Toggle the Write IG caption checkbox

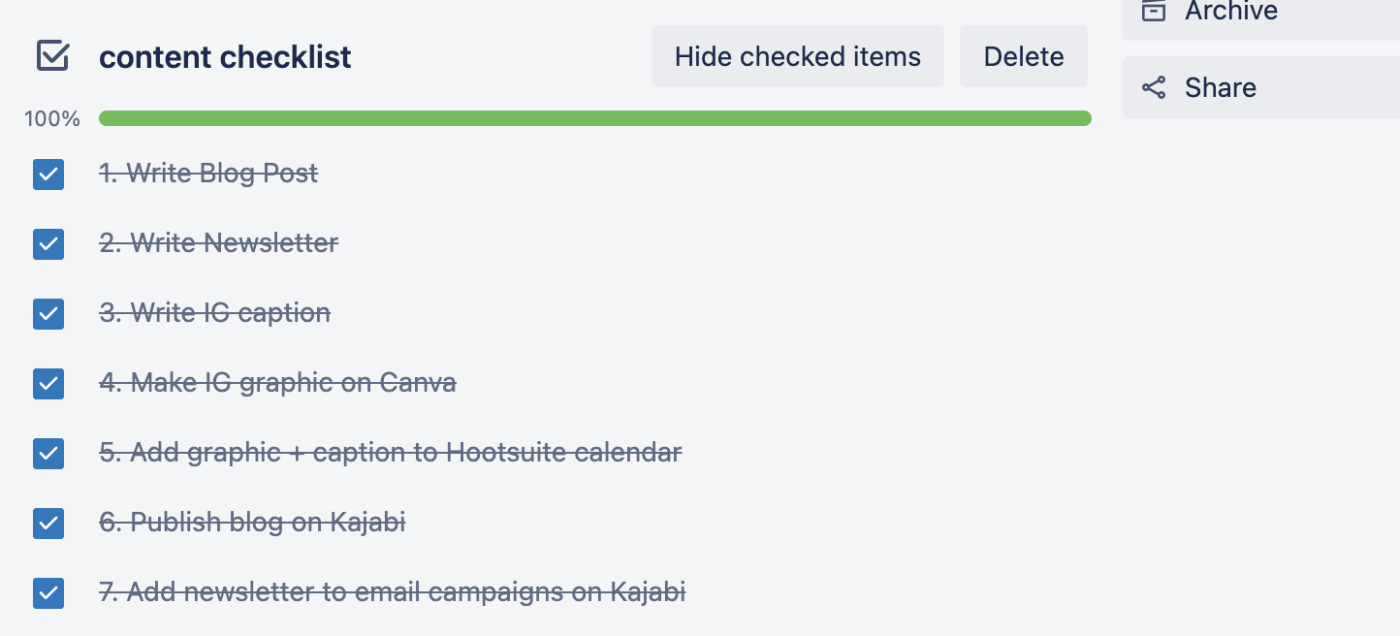[x=48, y=314]
